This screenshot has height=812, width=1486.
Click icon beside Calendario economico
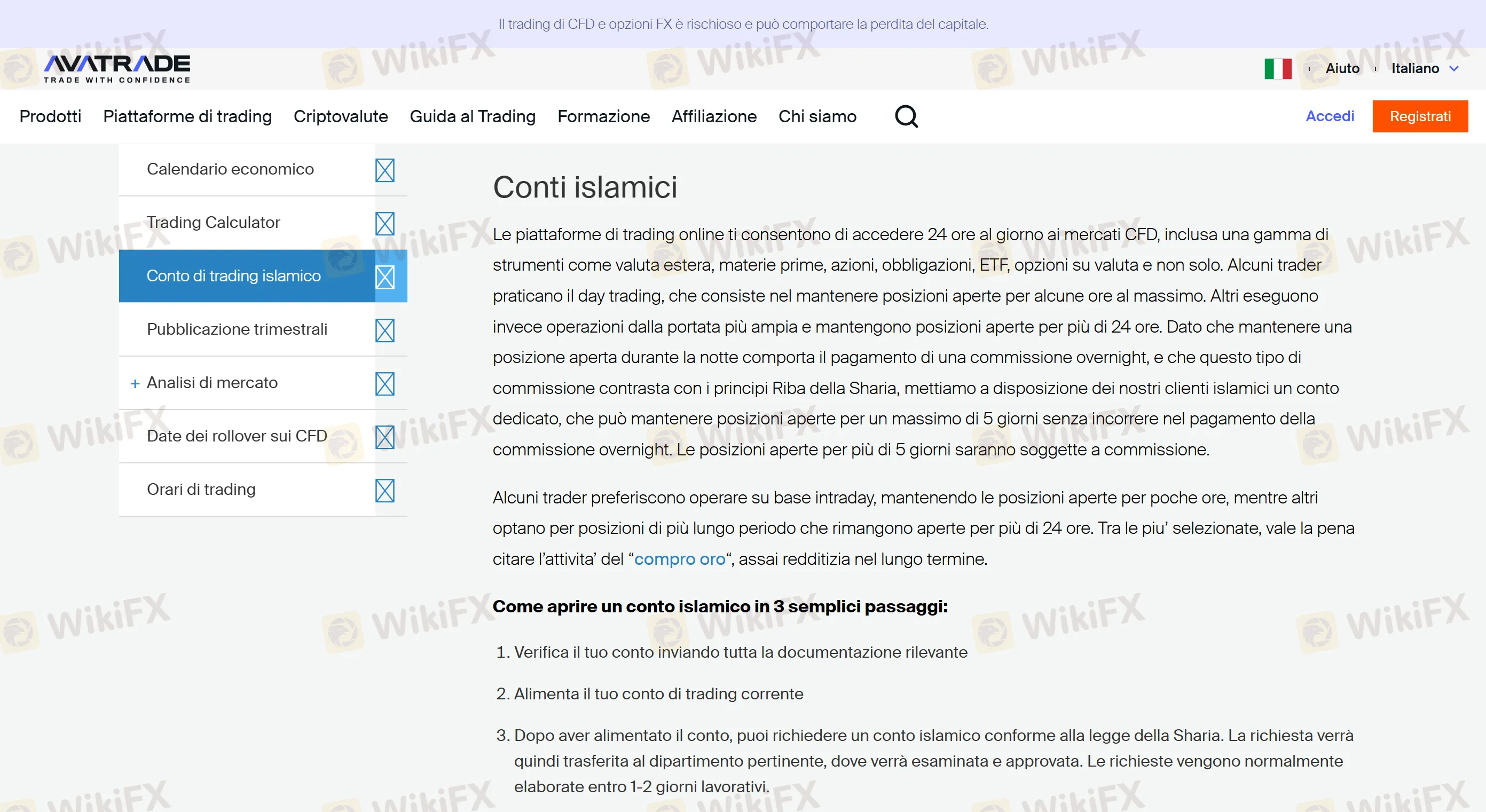pyautogui.click(x=385, y=170)
